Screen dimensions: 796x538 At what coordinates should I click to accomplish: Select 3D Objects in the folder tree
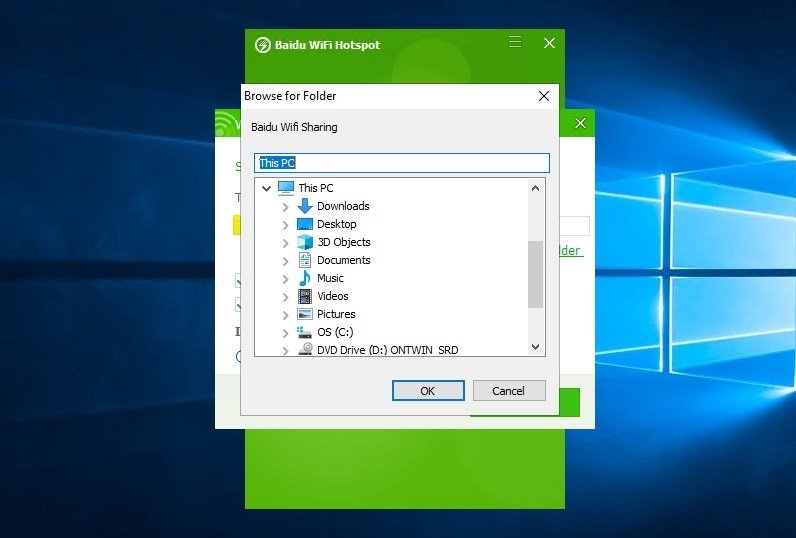tap(344, 242)
